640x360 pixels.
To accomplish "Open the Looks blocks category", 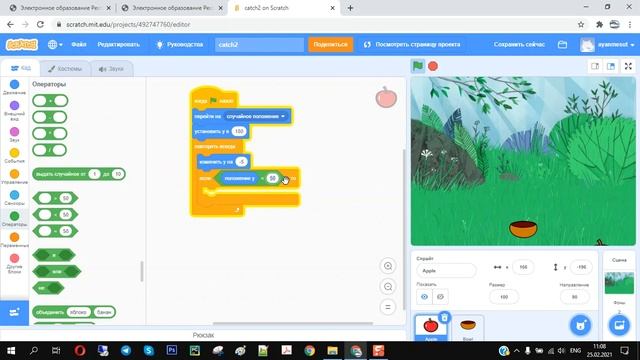I will (14, 110).
